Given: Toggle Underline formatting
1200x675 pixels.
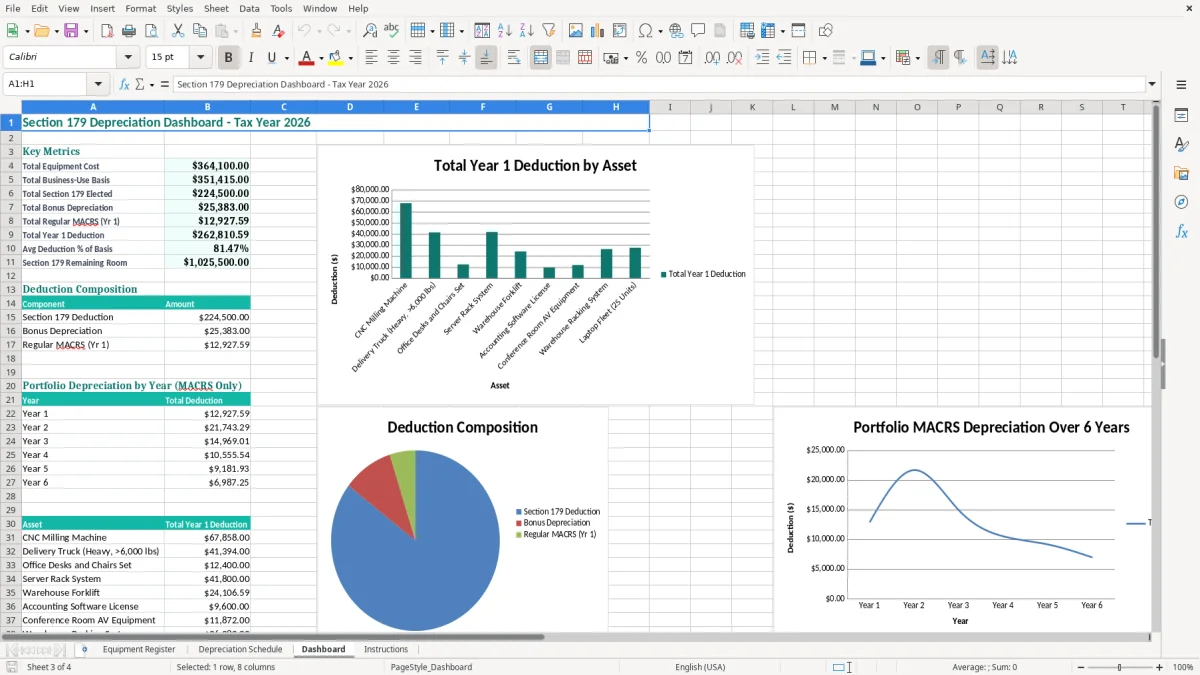Looking at the screenshot, I should point(271,58).
